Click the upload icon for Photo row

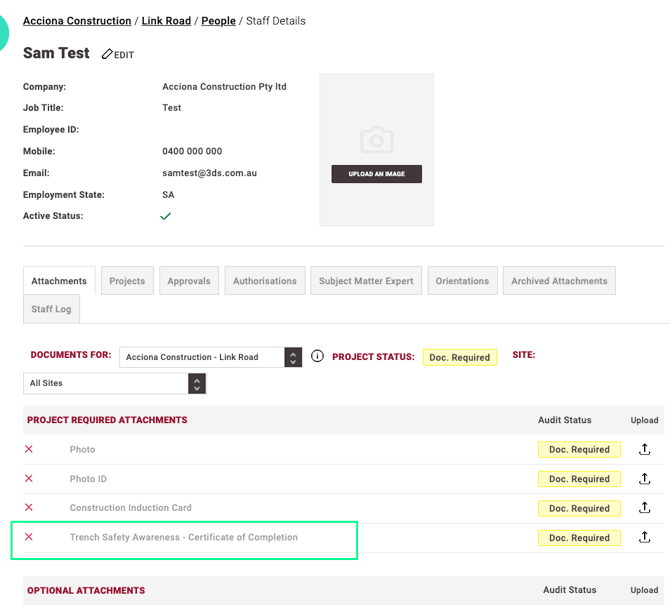644,450
